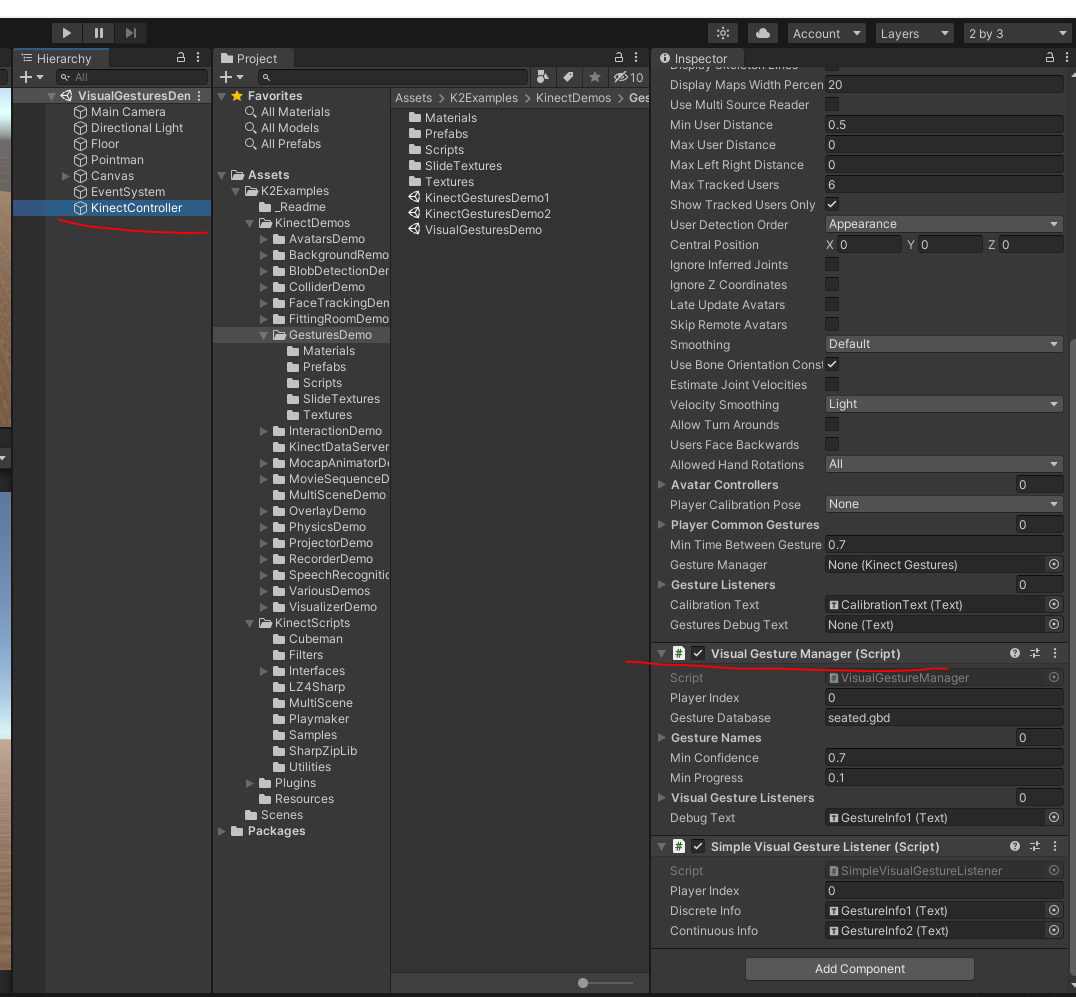The width and height of the screenshot is (1076, 997).
Task: Open the Project panel options menu
Action: click(636, 58)
